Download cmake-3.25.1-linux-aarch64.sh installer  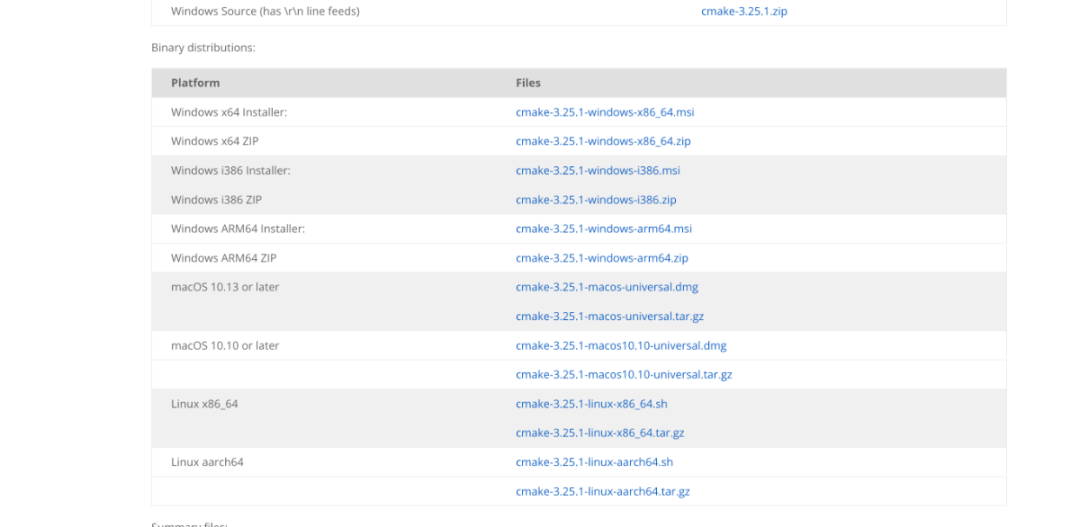[x=594, y=462]
